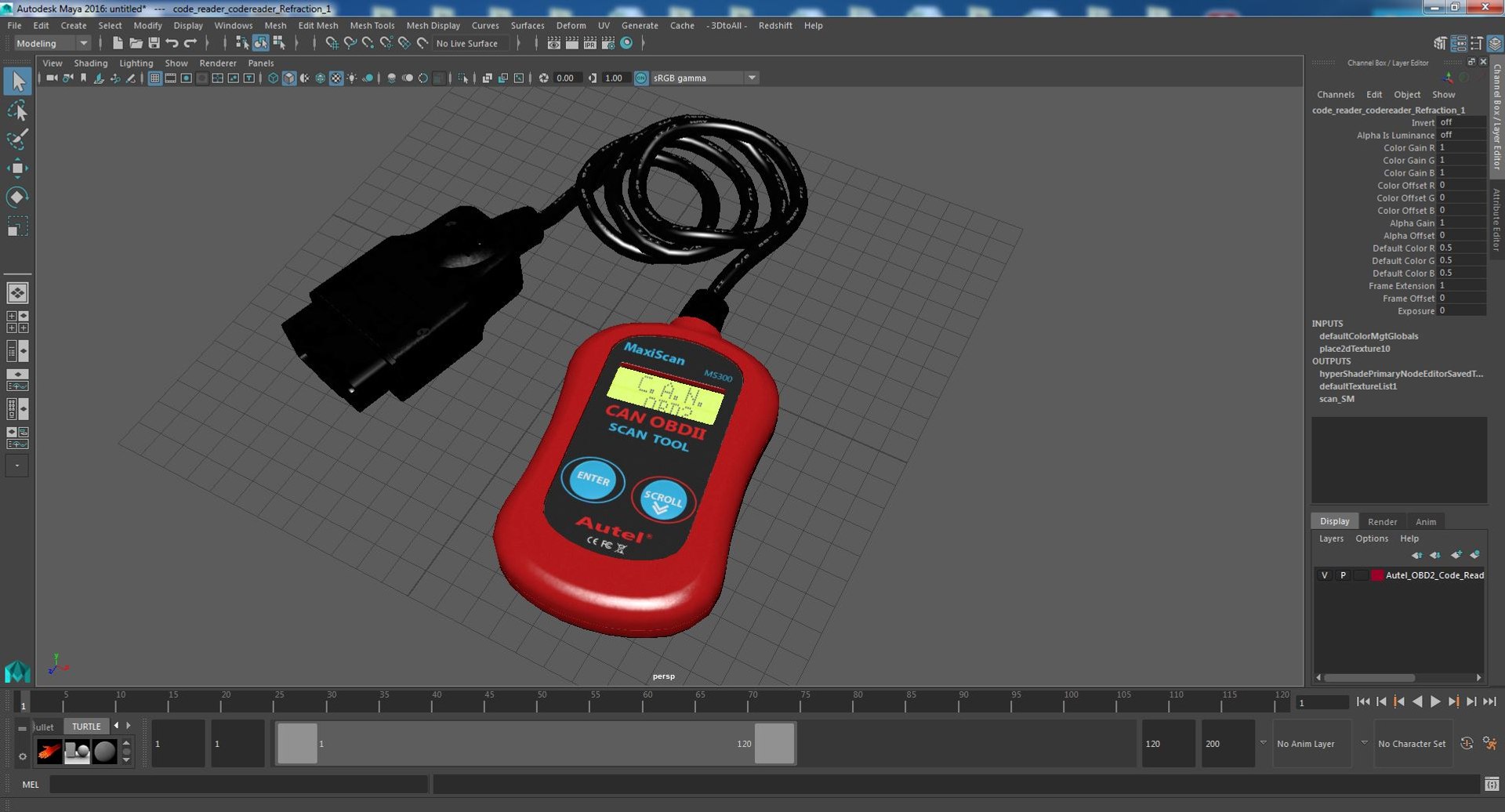The width and height of the screenshot is (1505, 812).
Task: Open Hypershade from status line
Action: (x=626, y=43)
